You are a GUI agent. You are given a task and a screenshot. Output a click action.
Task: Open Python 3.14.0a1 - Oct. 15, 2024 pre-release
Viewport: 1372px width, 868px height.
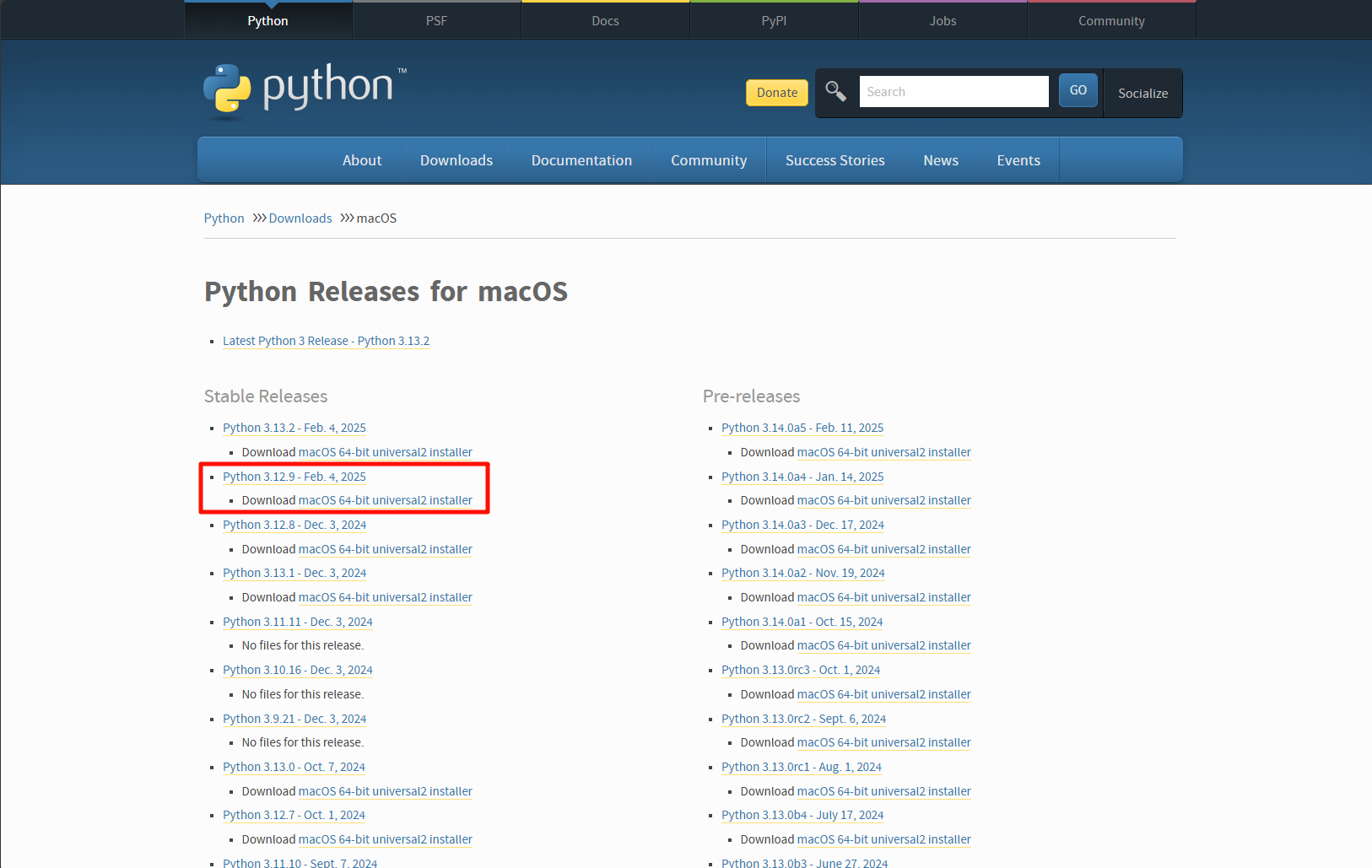pos(802,622)
